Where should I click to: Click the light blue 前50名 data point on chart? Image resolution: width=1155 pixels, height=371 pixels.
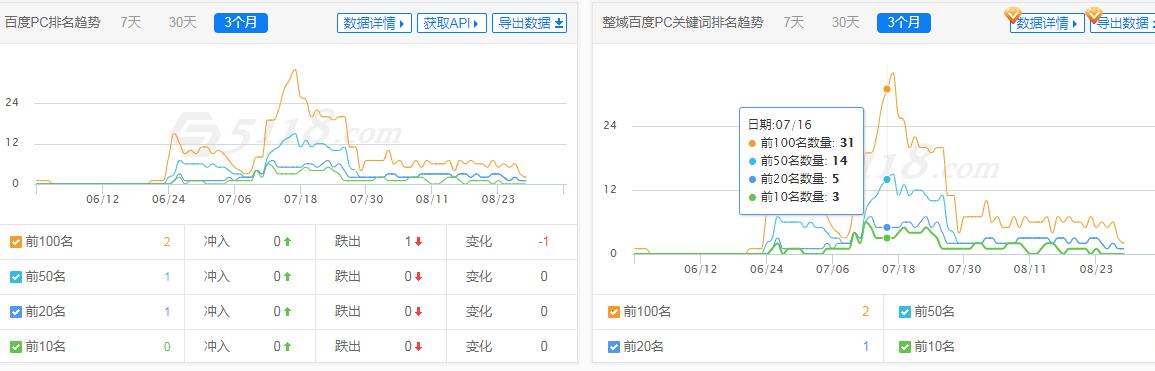coord(887,179)
